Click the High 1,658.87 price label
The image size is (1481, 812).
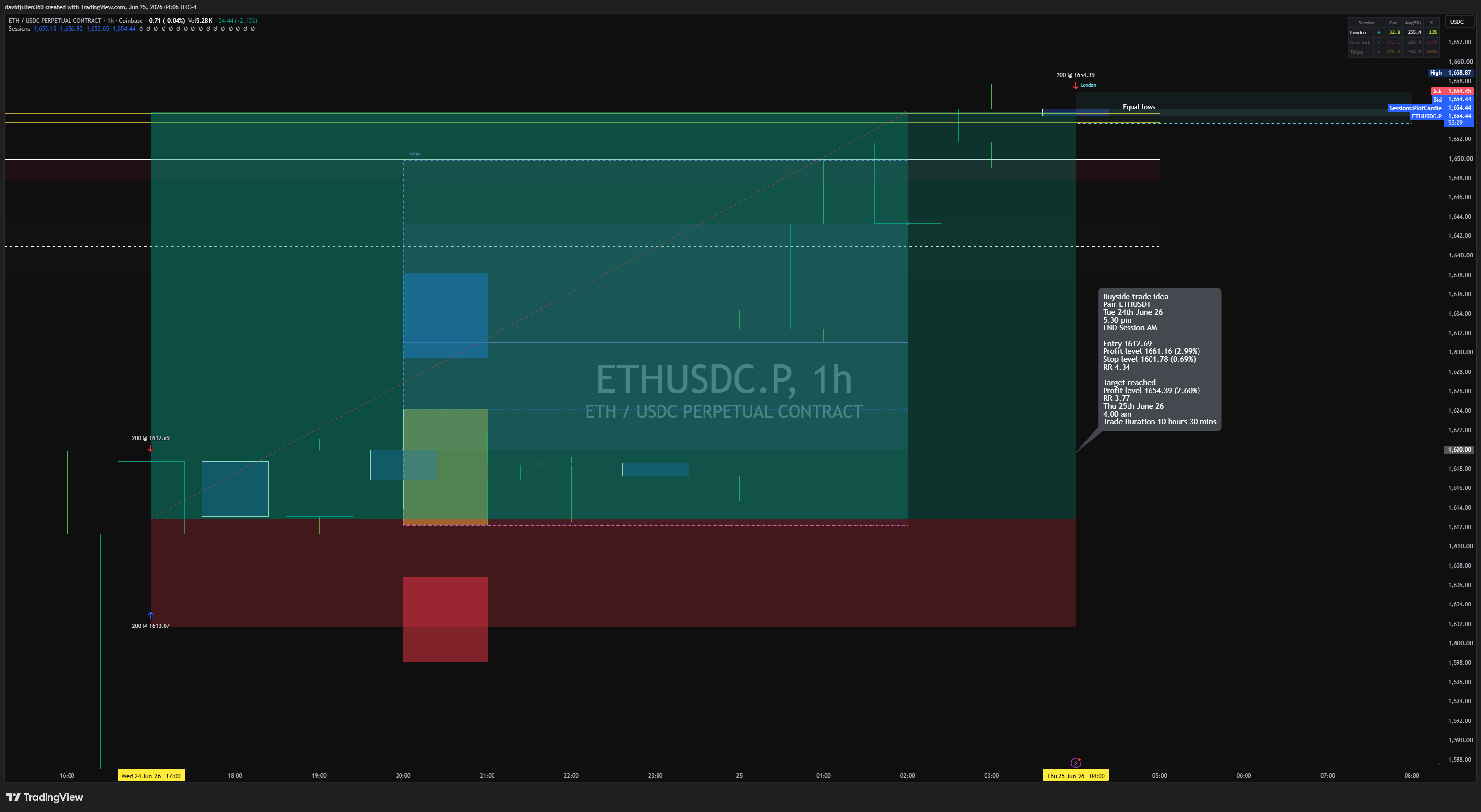tap(1451, 73)
